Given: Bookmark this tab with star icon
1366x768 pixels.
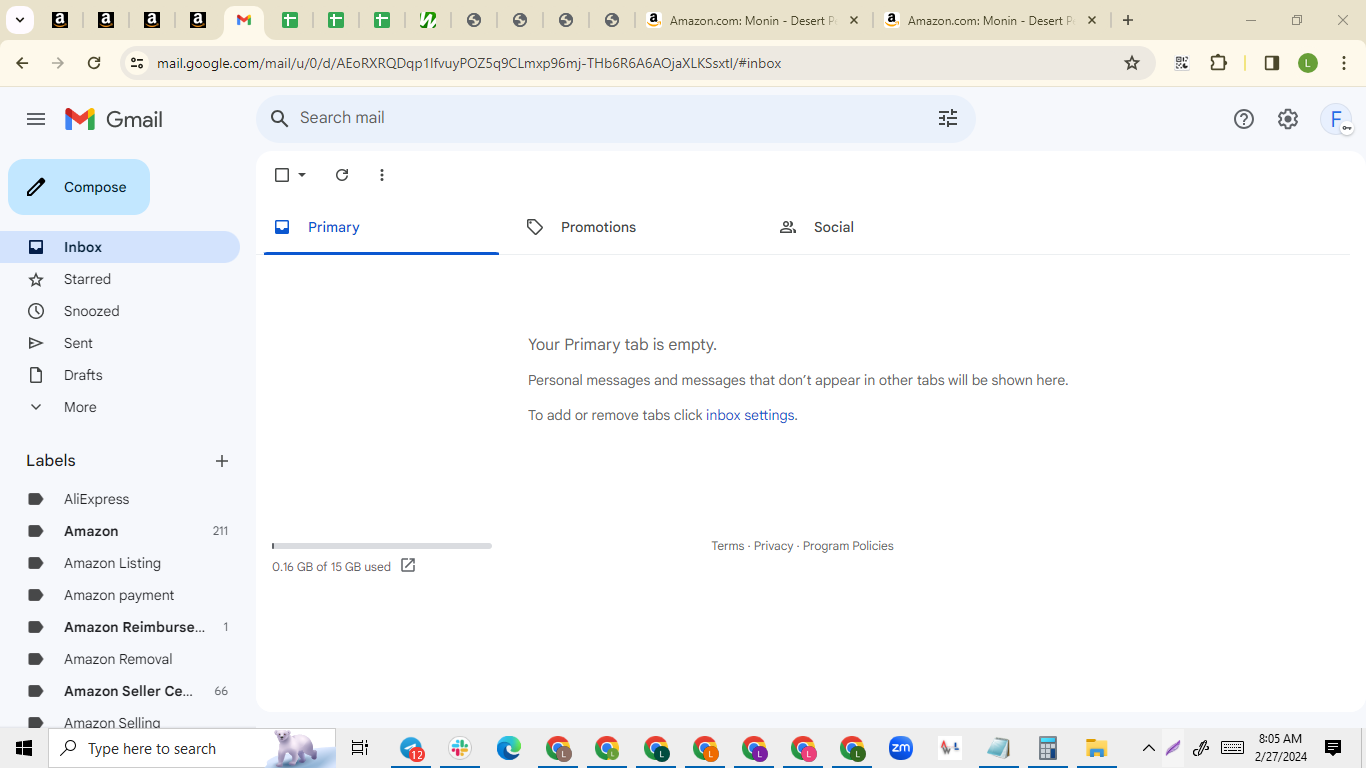Looking at the screenshot, I should point(1132,63).
